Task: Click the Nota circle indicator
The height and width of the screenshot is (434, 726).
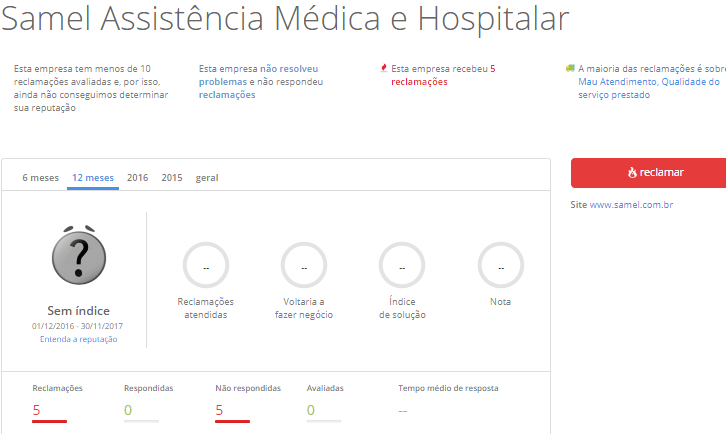Action: click(501, 265)
